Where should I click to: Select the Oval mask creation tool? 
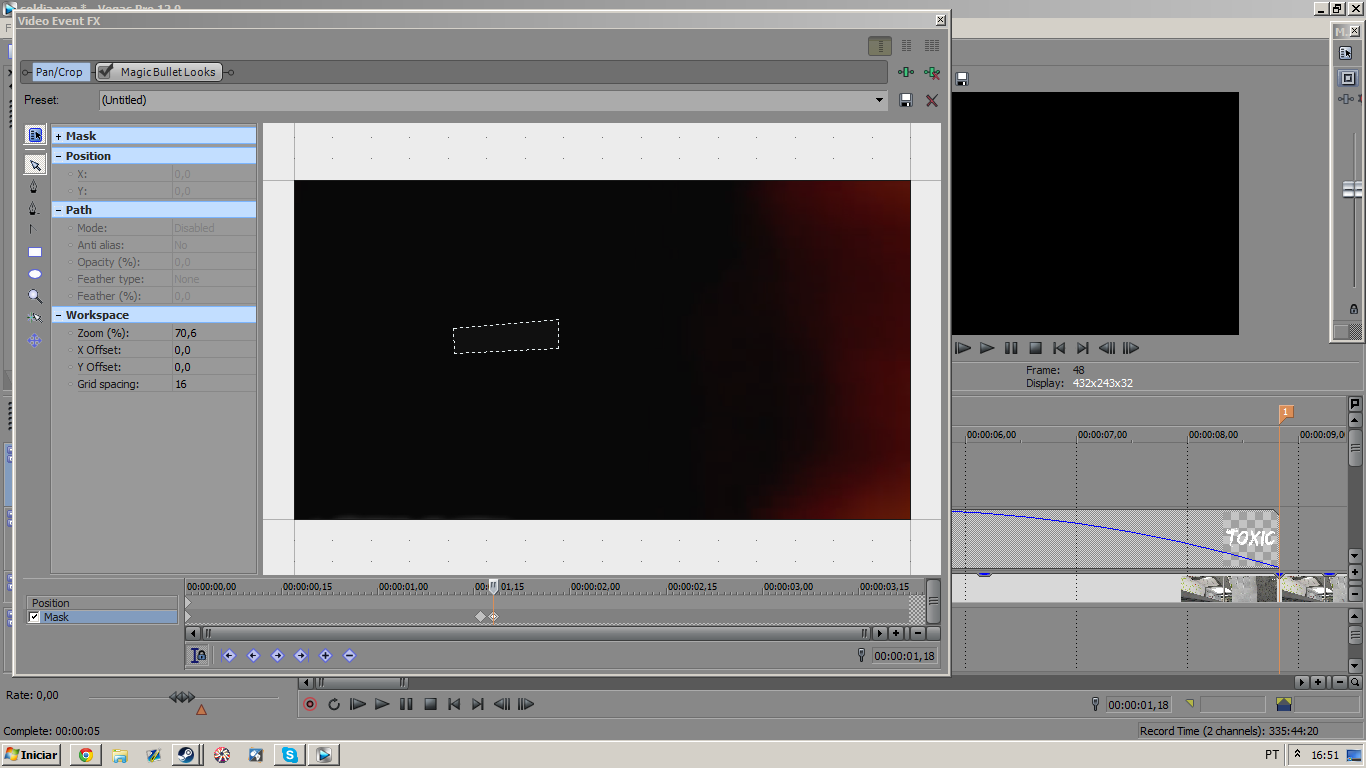35,274
